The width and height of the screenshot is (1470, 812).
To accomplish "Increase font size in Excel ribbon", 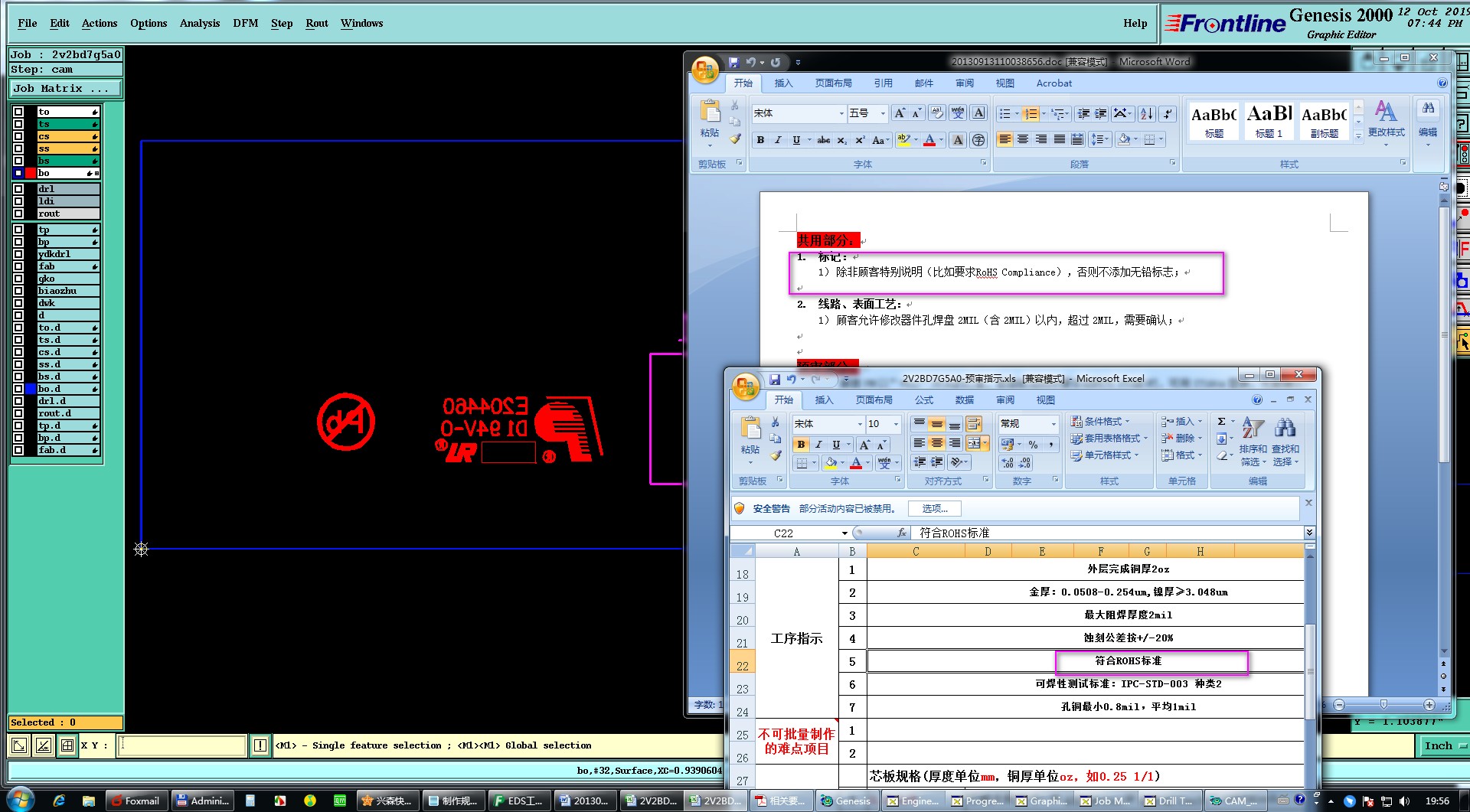I will pyautogui.click(x=864, y=445).
